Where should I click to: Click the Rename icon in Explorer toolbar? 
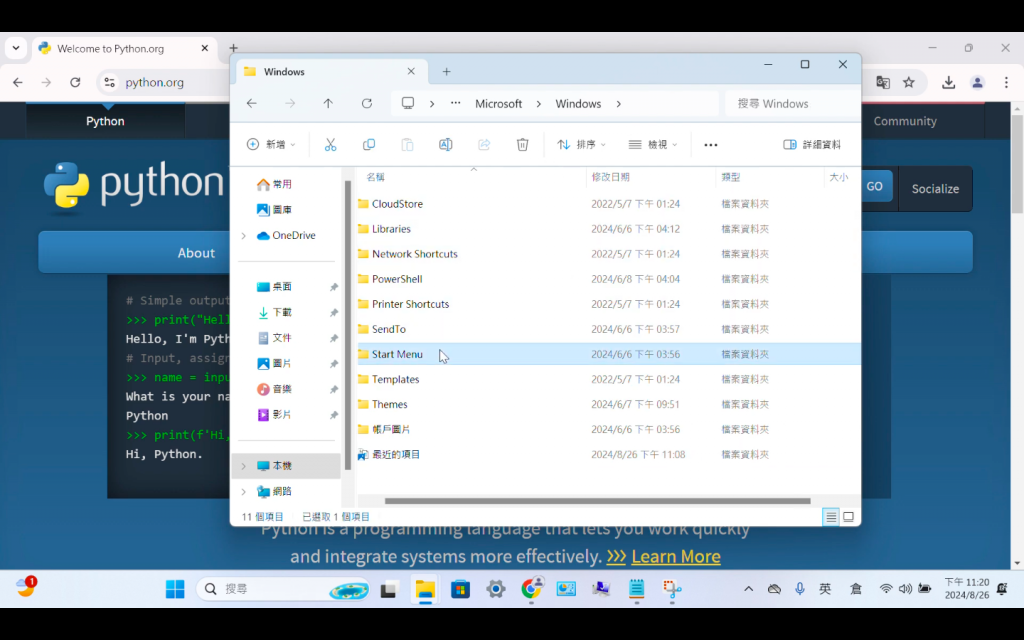pyautogui.click(x=445, y=144)
